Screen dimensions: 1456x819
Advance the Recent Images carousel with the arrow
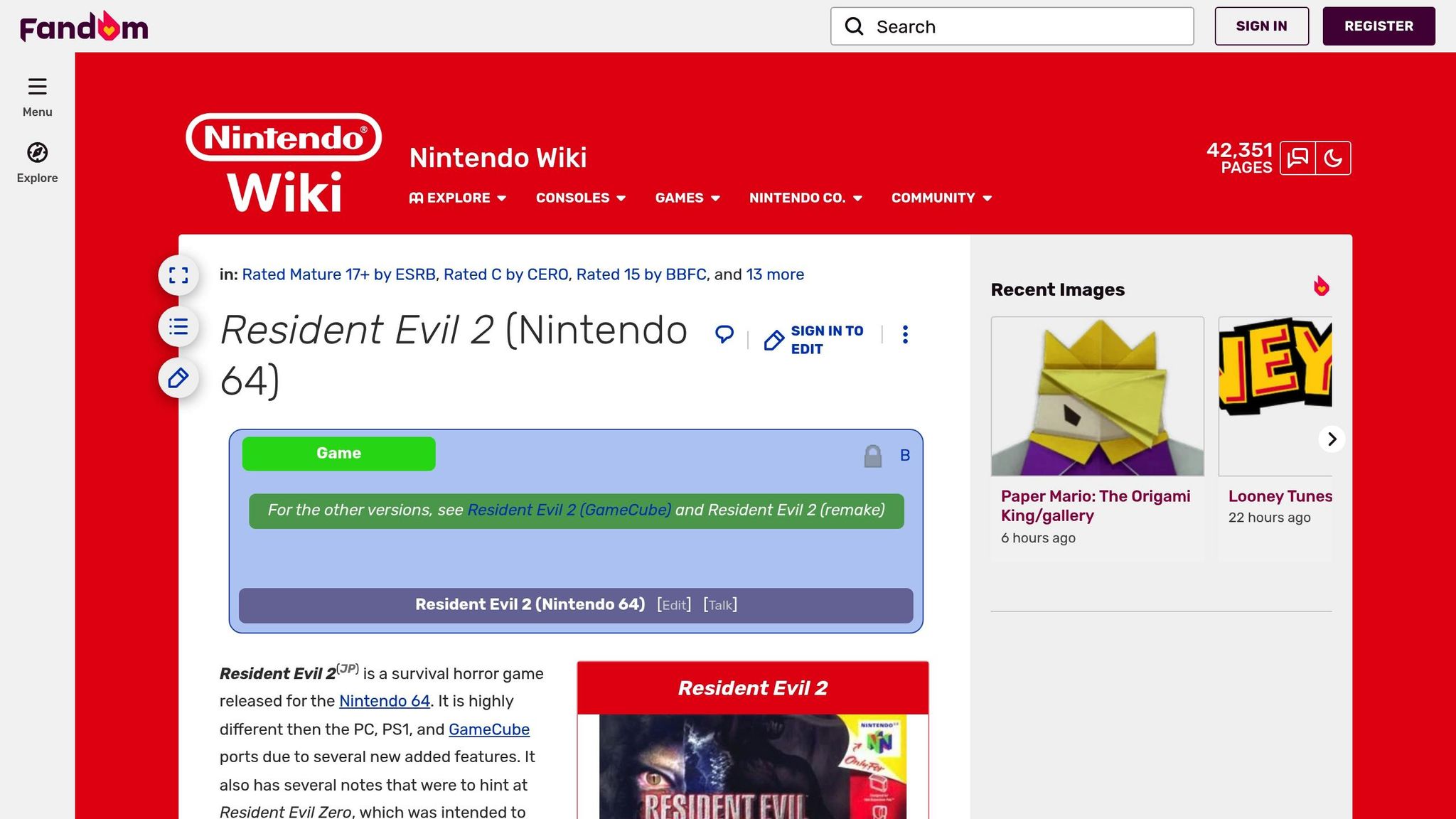(x=1331, y=439)
